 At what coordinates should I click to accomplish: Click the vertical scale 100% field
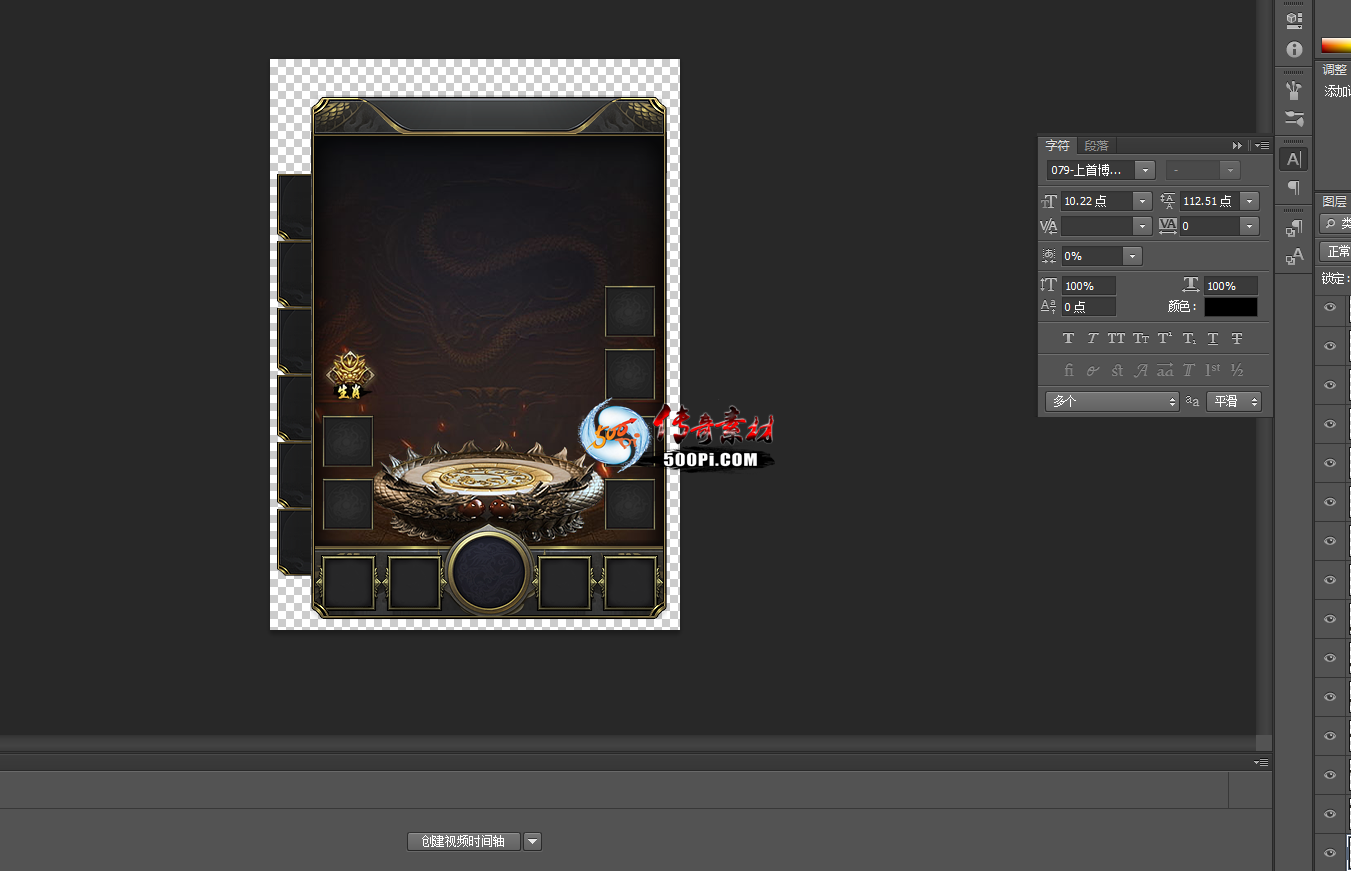click(1088, 286)
